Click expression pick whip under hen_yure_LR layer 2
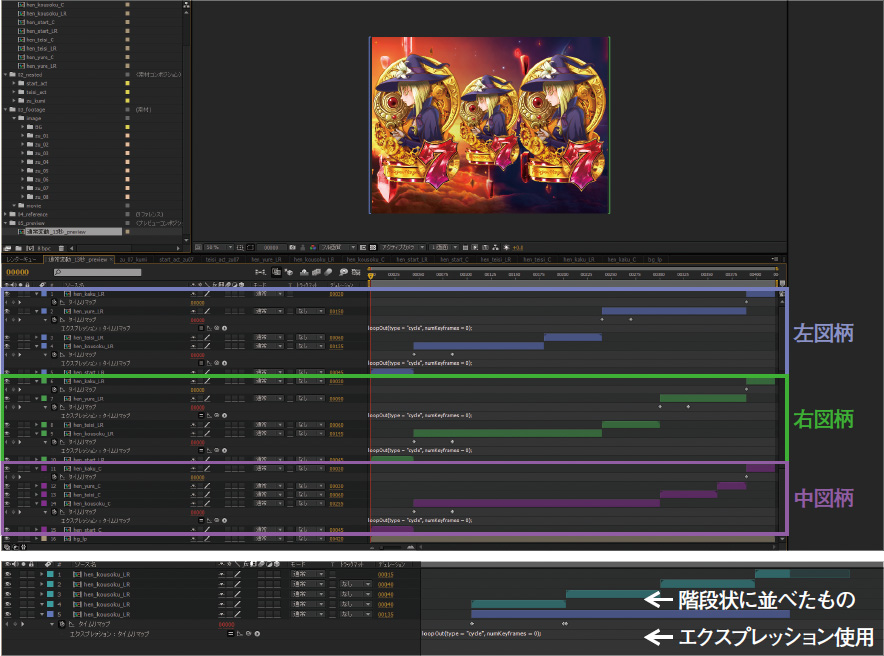 click(216, 328)
